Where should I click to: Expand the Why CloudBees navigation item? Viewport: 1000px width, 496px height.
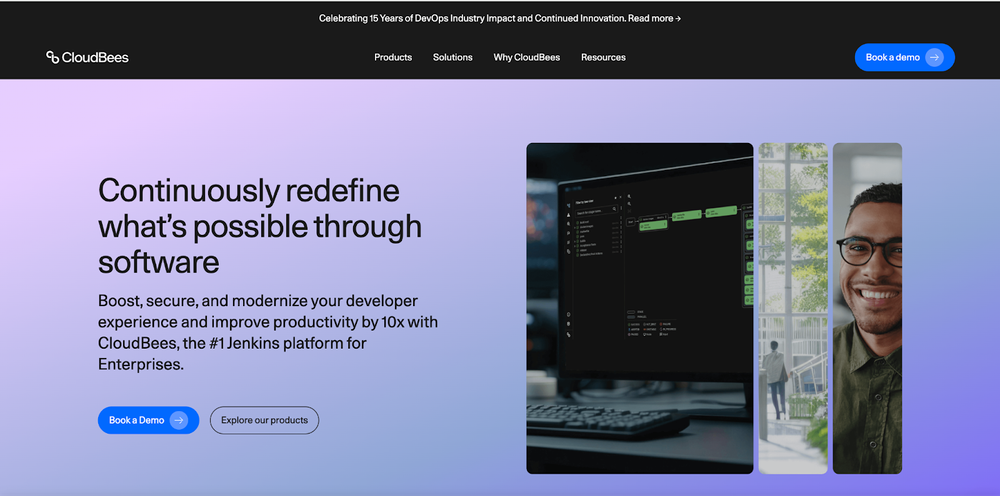[526, 57]
